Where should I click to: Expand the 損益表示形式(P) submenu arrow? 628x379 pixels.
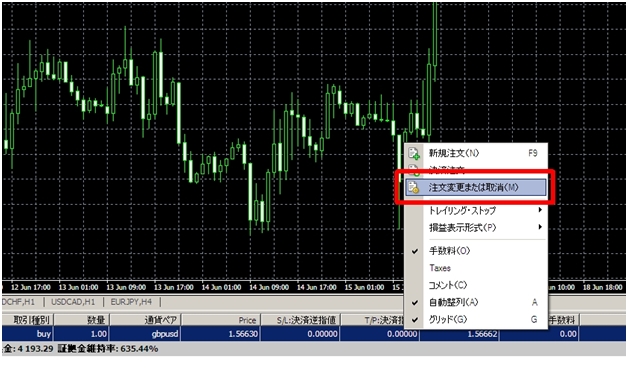click(540, 227)
